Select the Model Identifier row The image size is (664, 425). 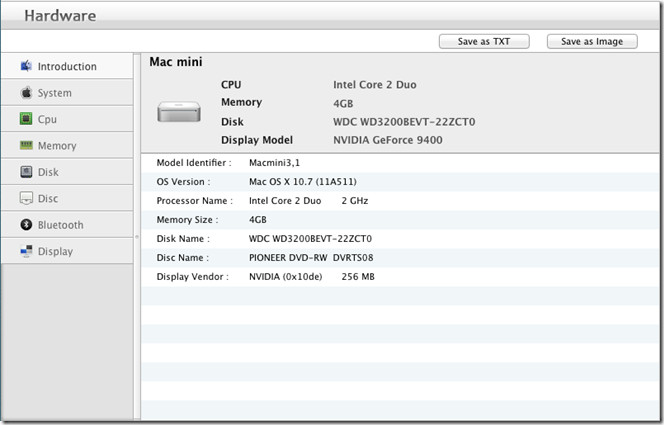click(x=400, y=162)
